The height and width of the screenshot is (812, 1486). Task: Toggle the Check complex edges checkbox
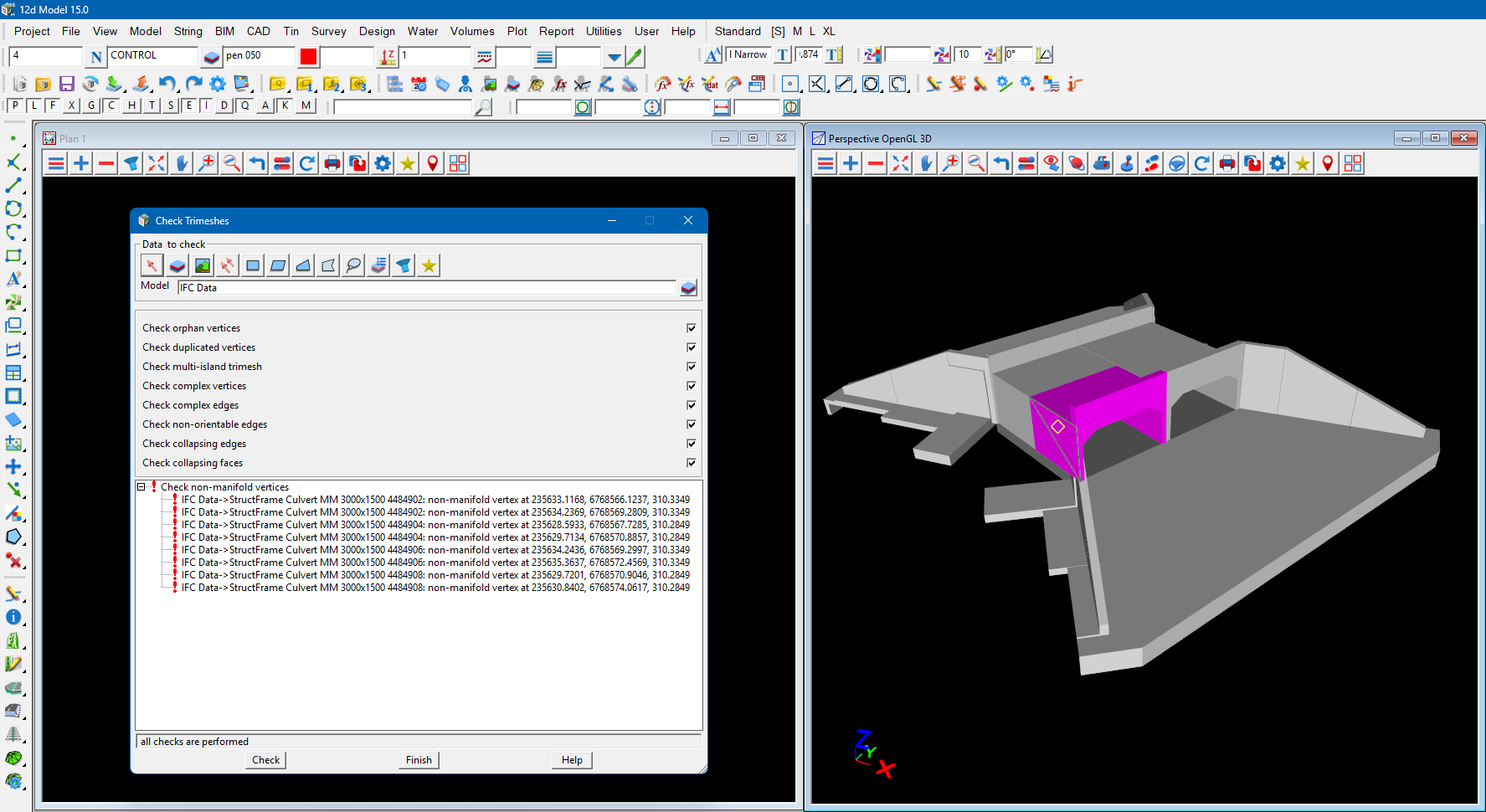(x=692, y=405)
